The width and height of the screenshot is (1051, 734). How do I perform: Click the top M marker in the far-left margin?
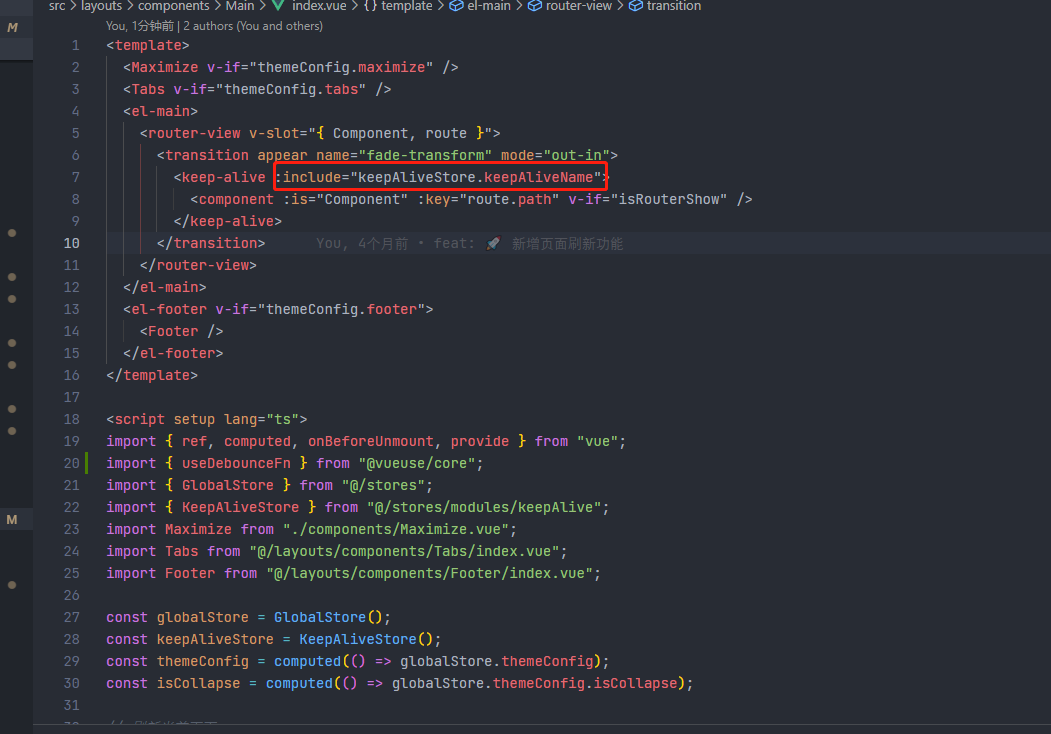click(13, 28)
